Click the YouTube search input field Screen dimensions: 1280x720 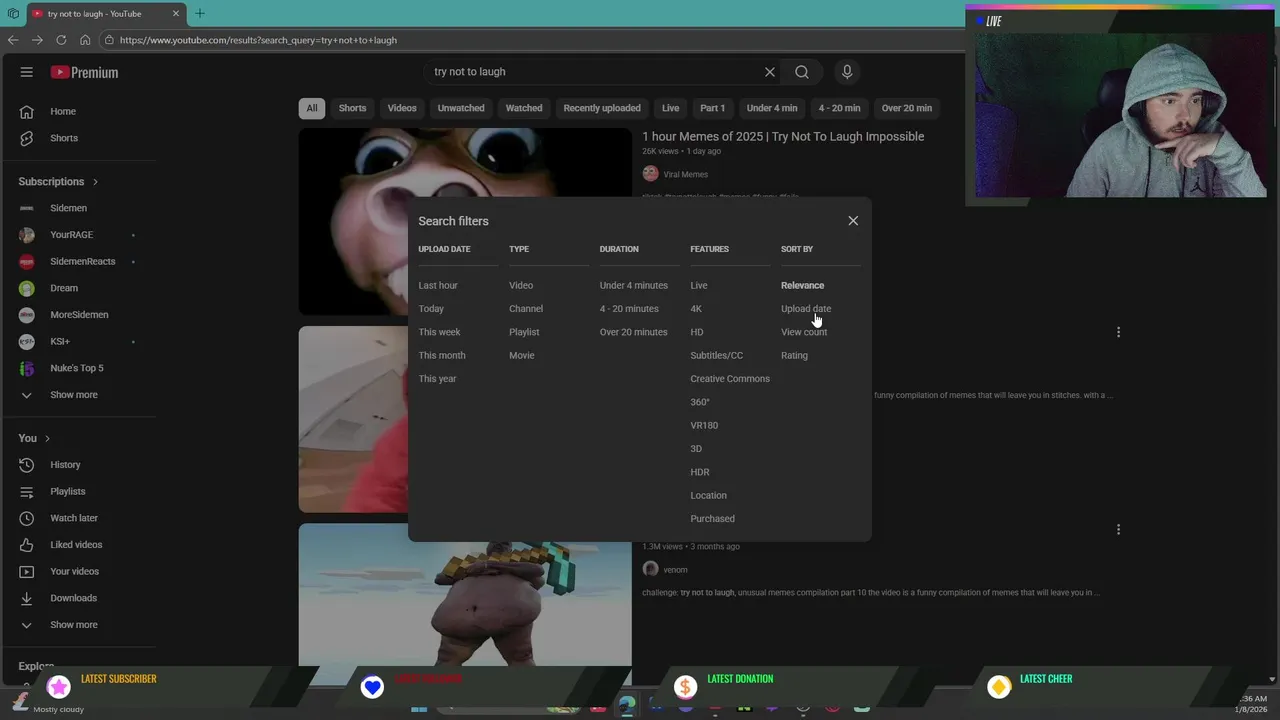pyautogui.click(x=595, y=72)
